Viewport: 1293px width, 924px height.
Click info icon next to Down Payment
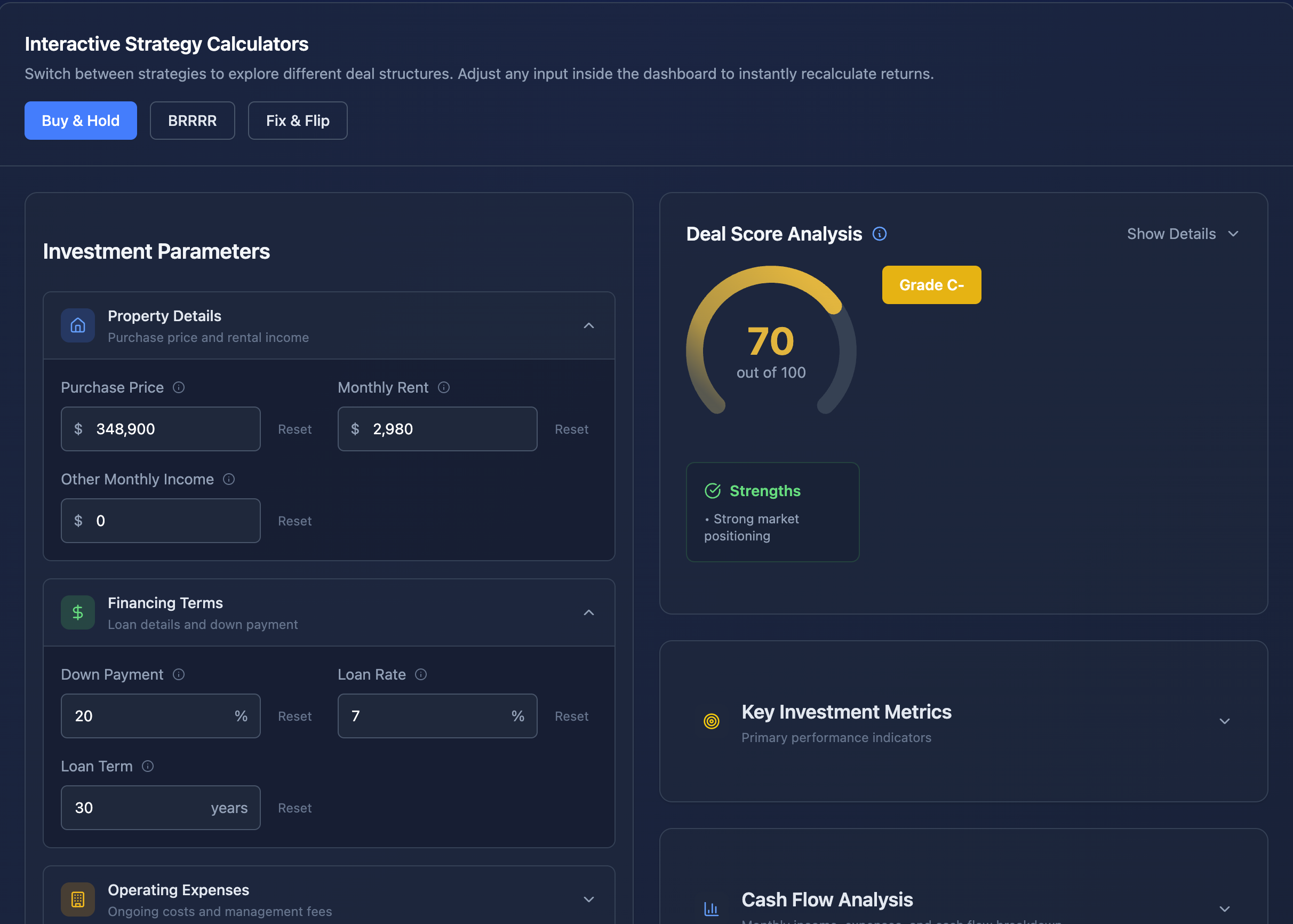click(179, 674)
